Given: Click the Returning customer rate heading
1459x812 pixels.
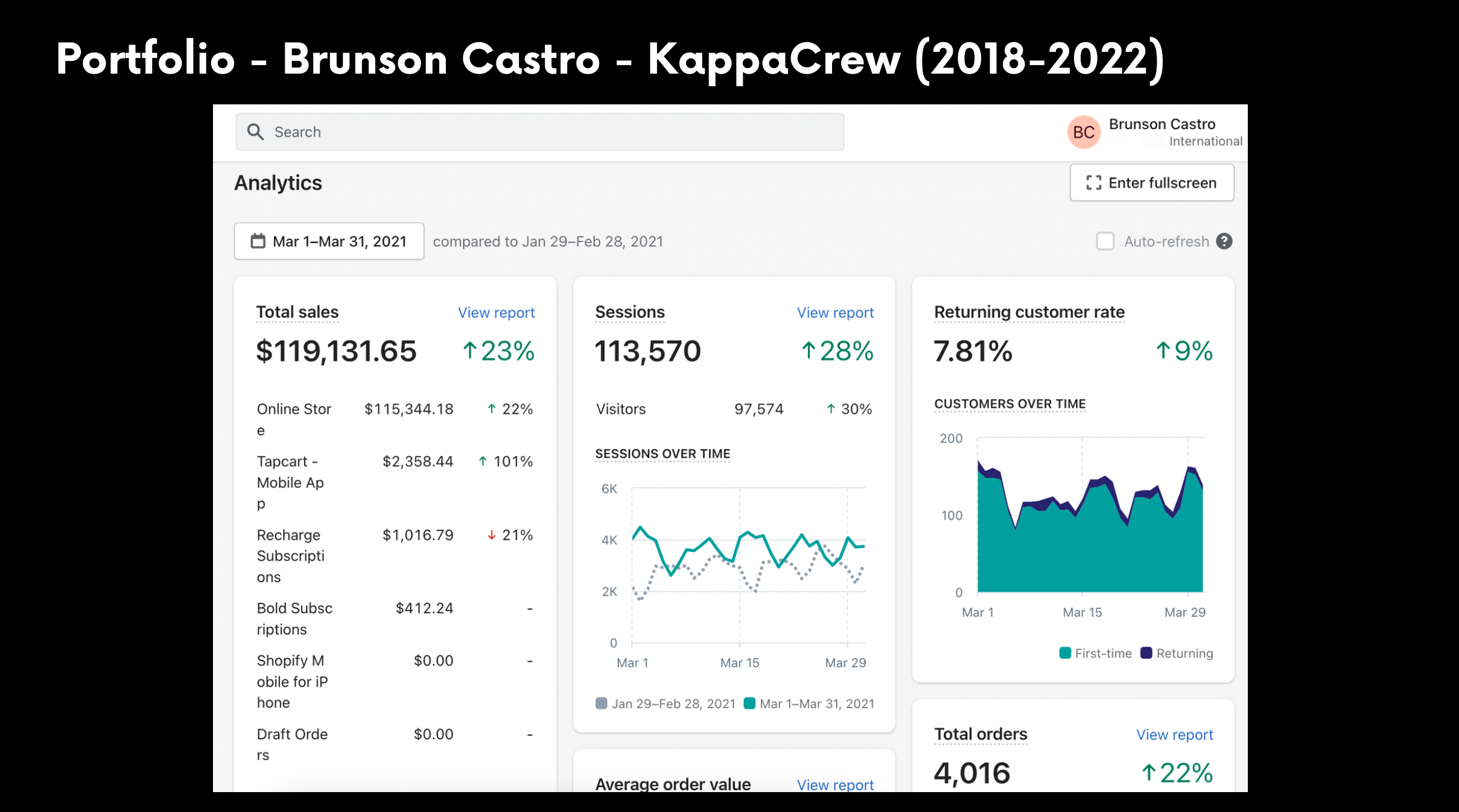Looking at the screenshot, I should pyautogui.click(x=1029, y=312).
